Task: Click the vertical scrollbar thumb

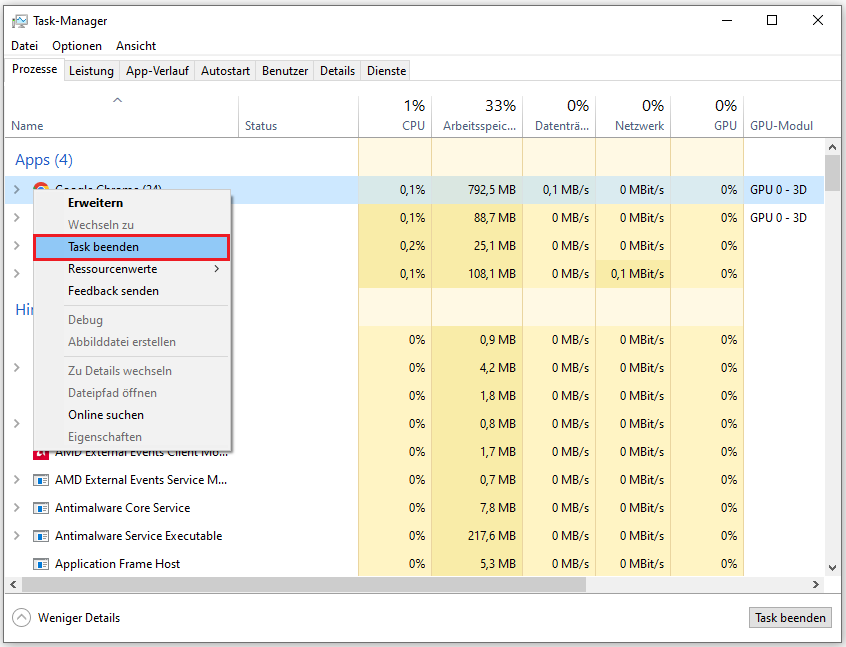Action: click(832, 173)
